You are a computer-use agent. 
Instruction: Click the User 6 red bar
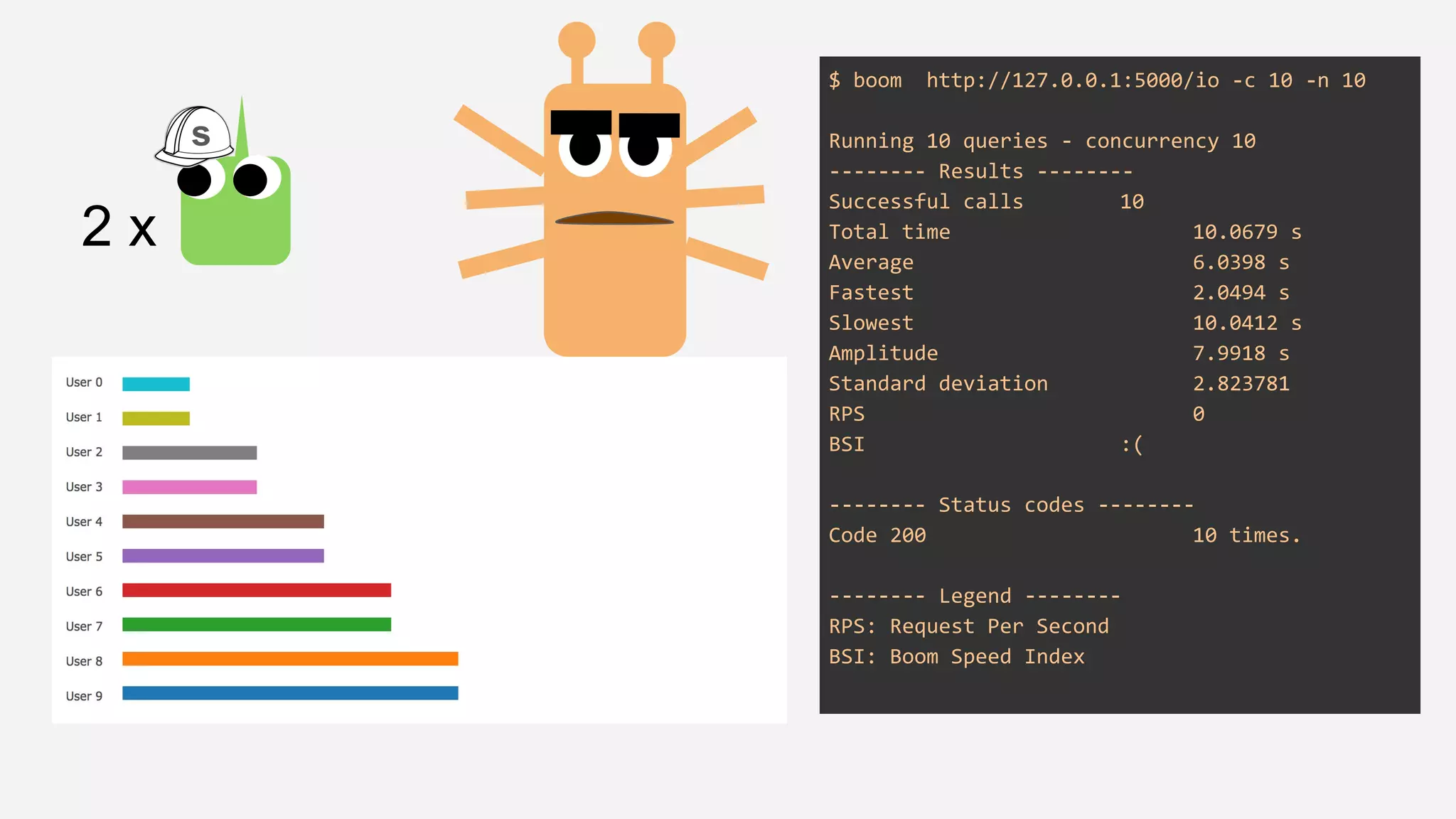(257, 590)
